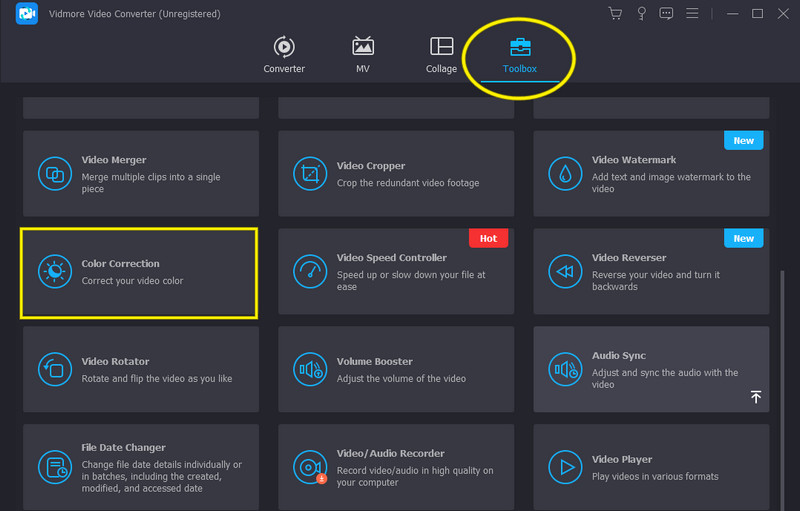Screen dimensions: 800x511
Task: Open the Video Player play icon
Action: tap(565, 467)
